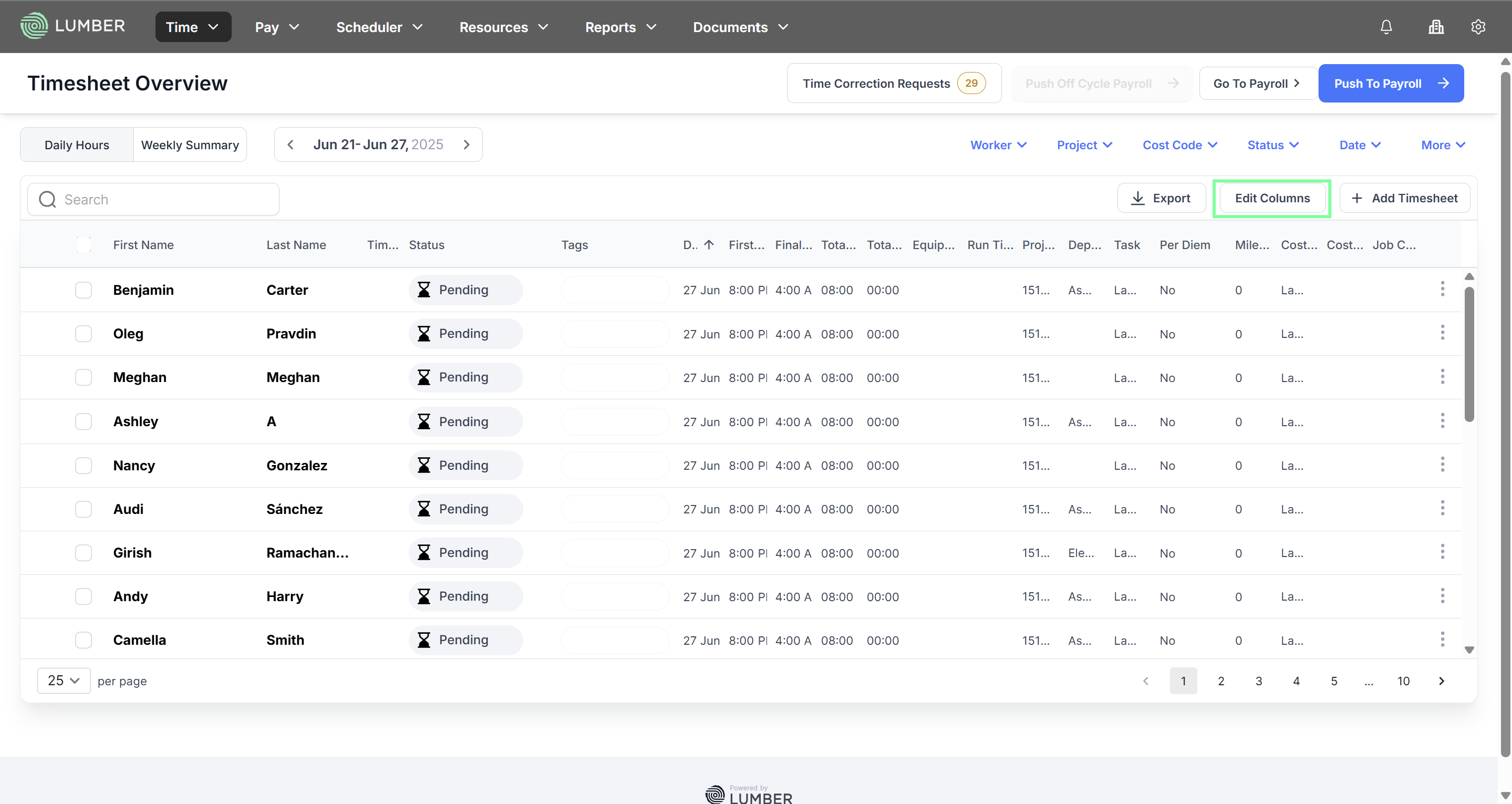Go to next week arrow
The image size is (1512, 804).
click(467, 145)
